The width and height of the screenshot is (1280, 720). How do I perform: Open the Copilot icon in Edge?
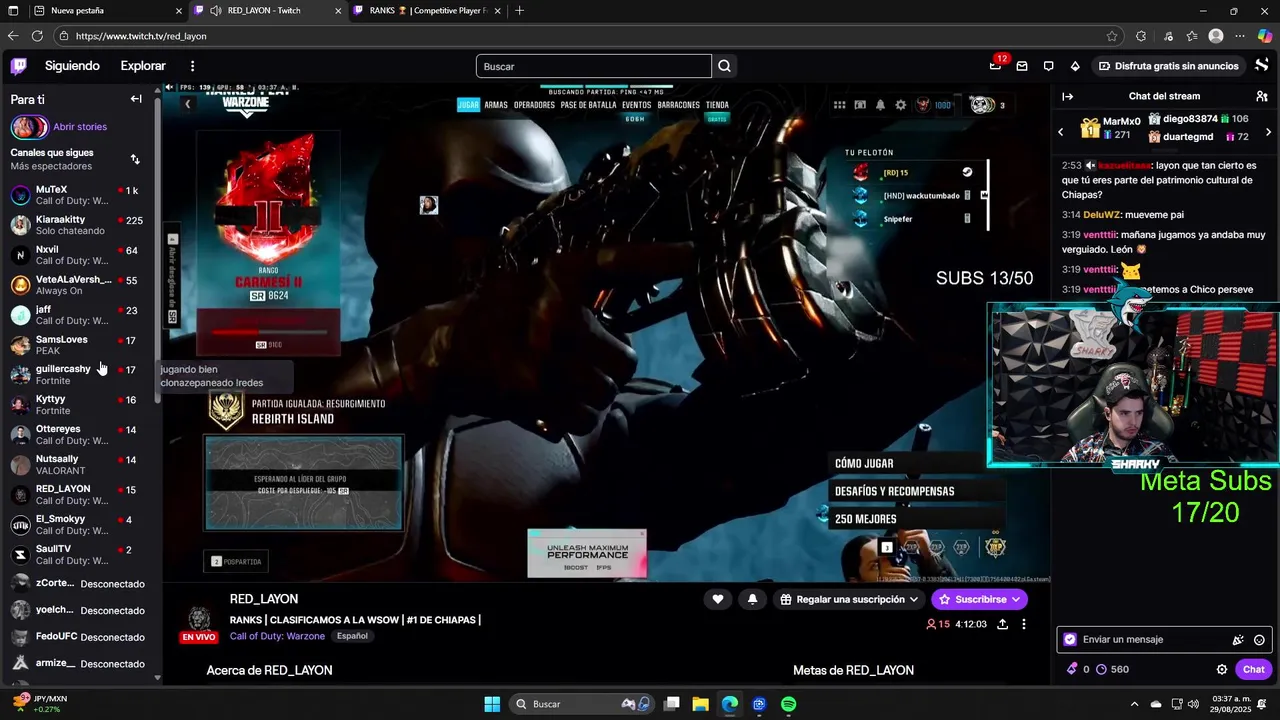click(1264, 36)
